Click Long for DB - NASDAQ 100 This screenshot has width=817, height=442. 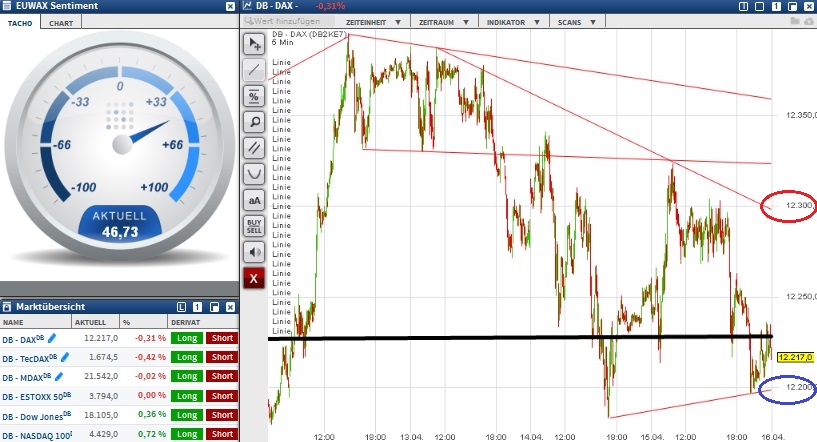click(187, 434)
